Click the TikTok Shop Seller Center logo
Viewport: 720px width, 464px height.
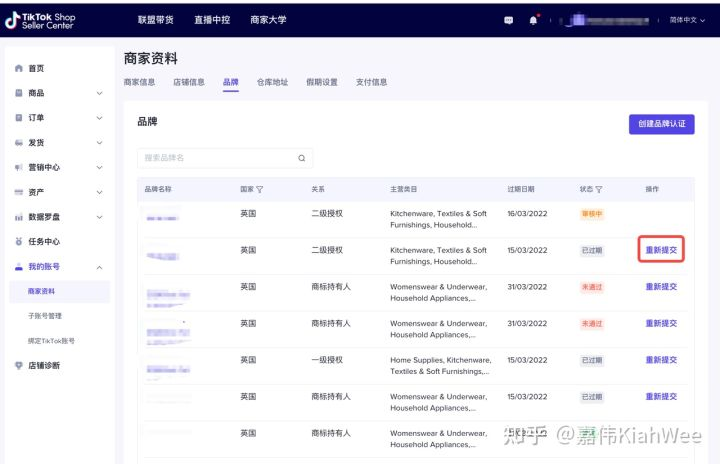(x=40, y=21)
